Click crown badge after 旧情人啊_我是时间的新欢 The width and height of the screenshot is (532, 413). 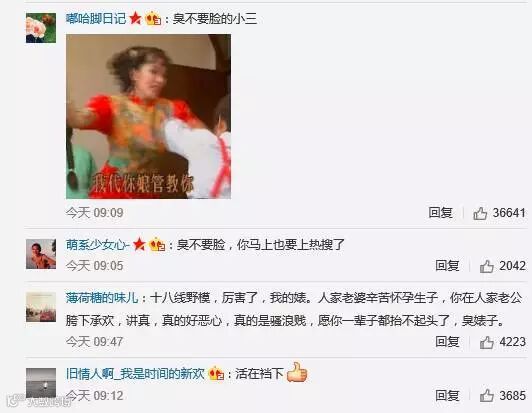coord(216,374)
